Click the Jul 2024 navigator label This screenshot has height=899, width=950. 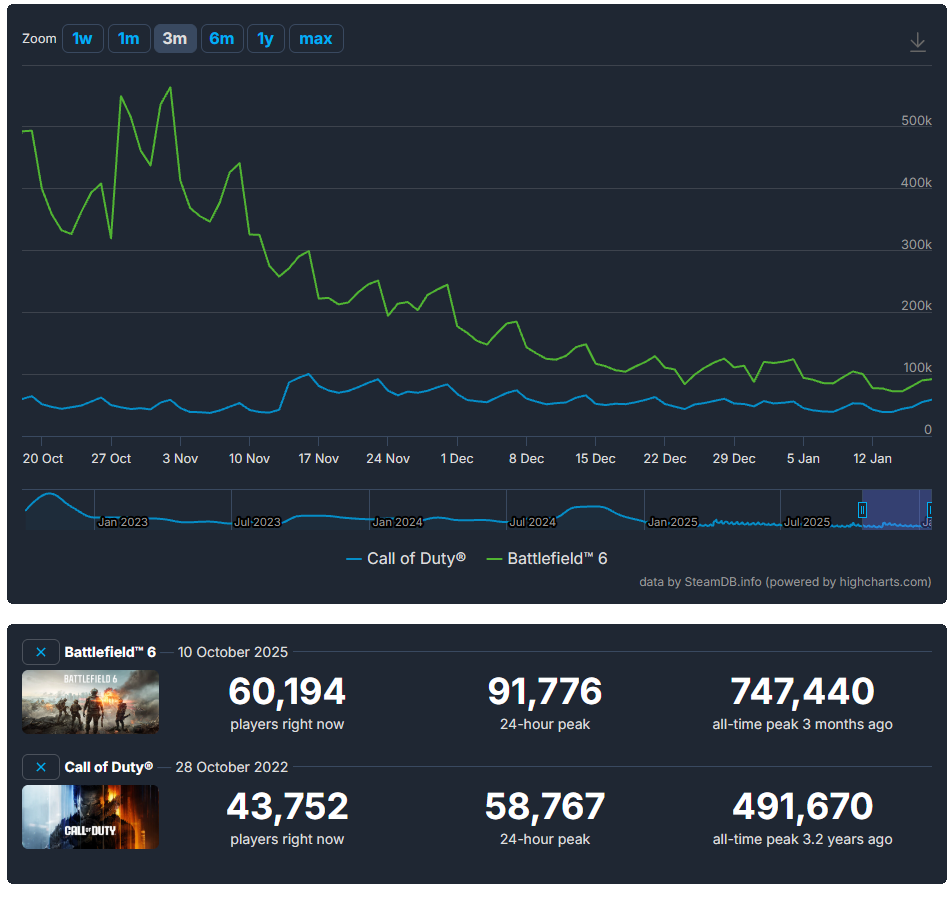tap(533, 522)
